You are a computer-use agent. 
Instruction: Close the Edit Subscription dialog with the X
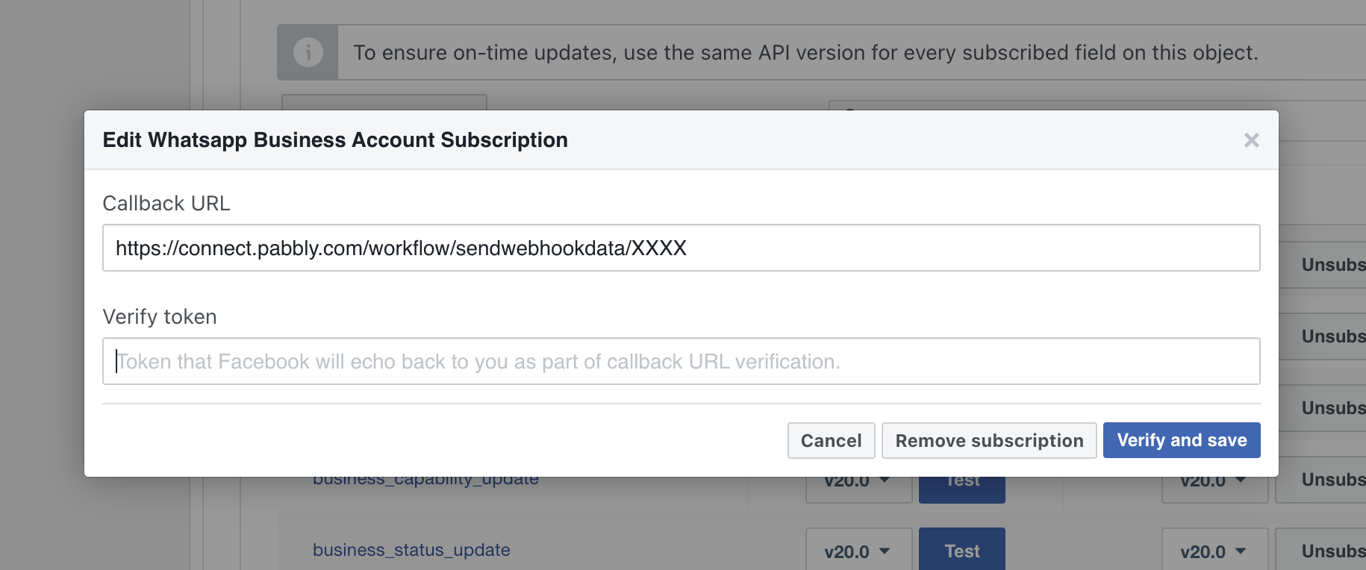[1251, 141]
